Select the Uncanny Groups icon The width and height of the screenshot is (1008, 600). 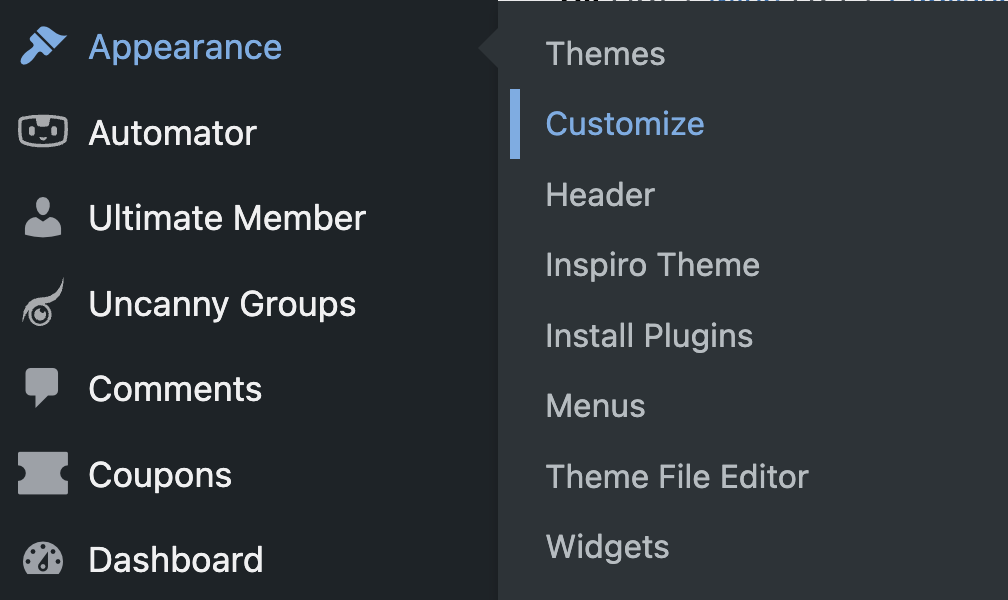coord(41,303)
